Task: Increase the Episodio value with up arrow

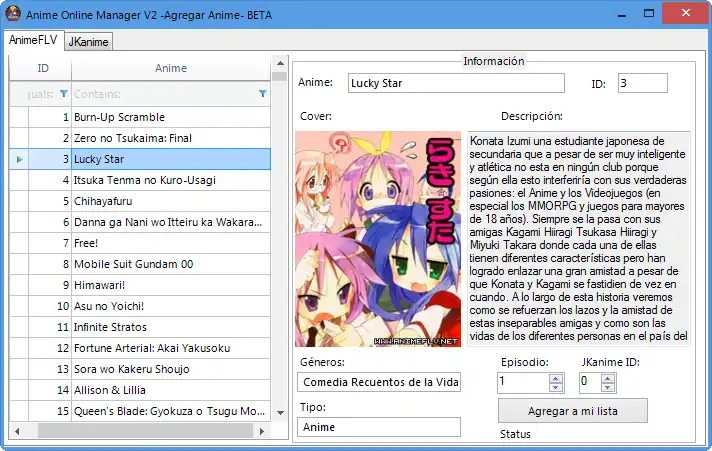Action: click(x=556, y=378)
